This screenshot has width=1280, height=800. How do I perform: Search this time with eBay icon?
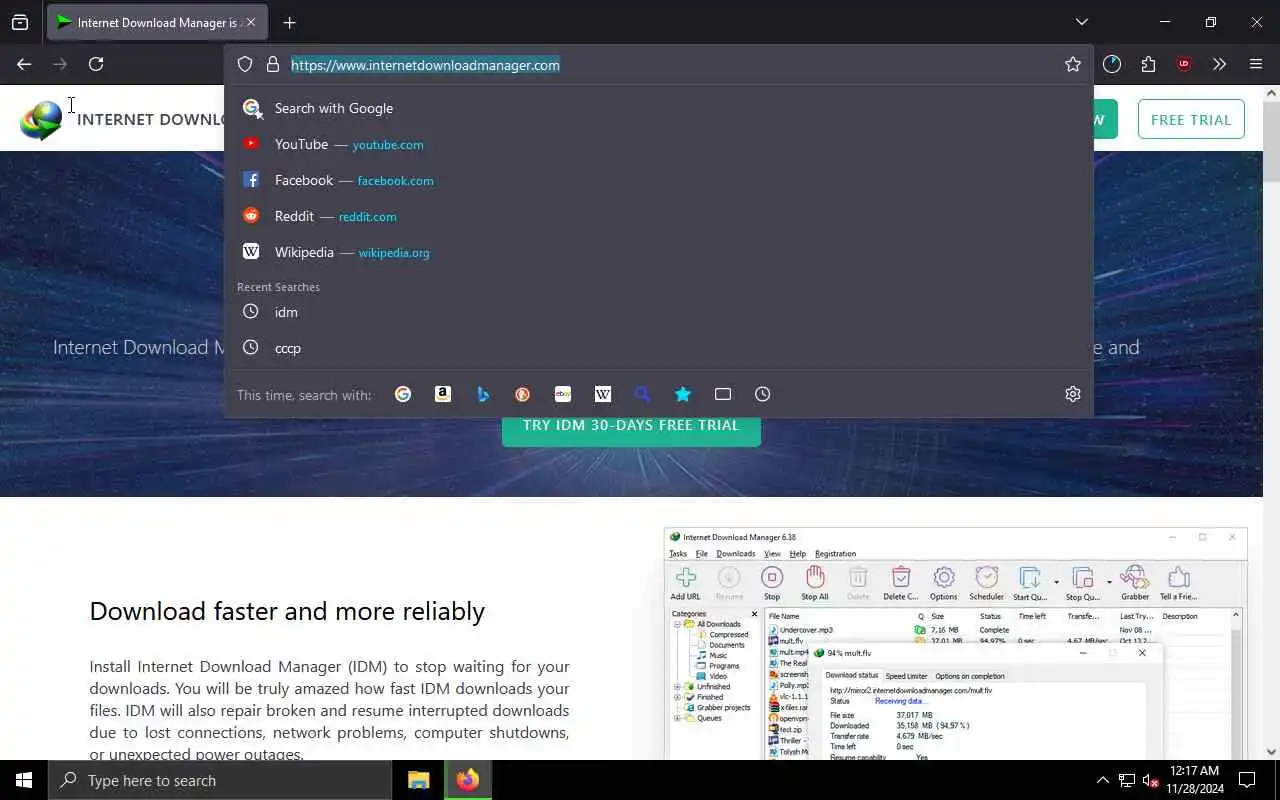pyautogui.click(x=563, y=394)
